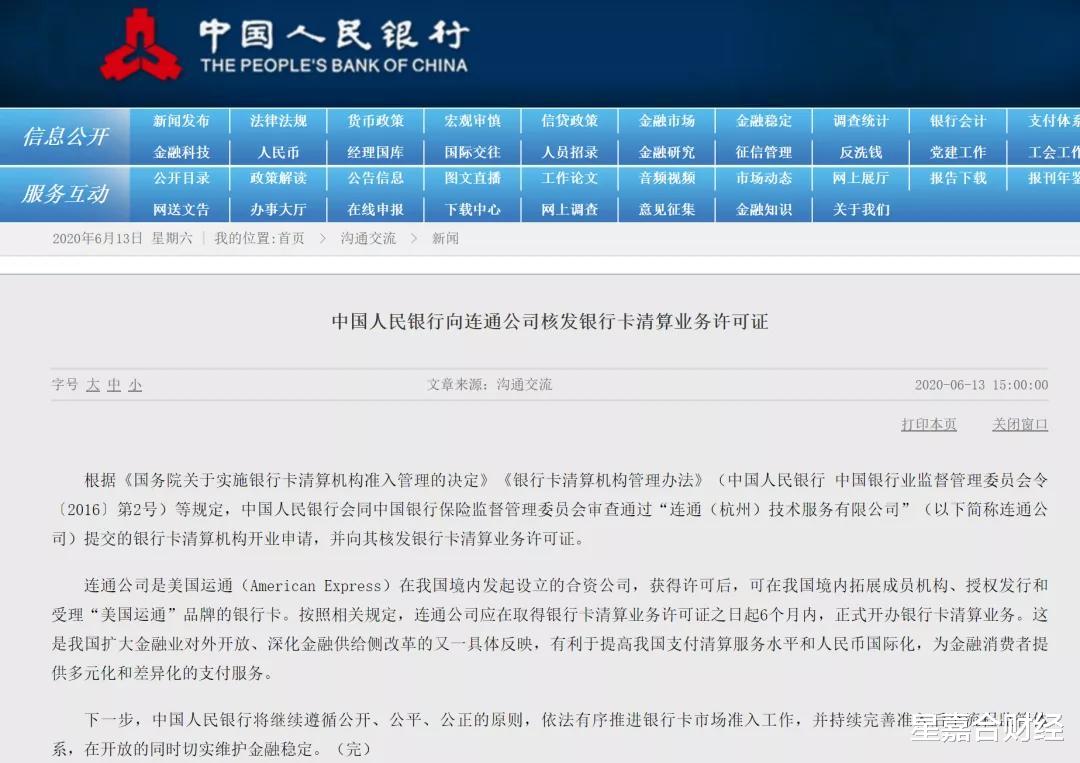Image resolution: width=1080 pixels, height=763 pixels.
Task: Click the 打印本页 print link
Action: [928, 424]
